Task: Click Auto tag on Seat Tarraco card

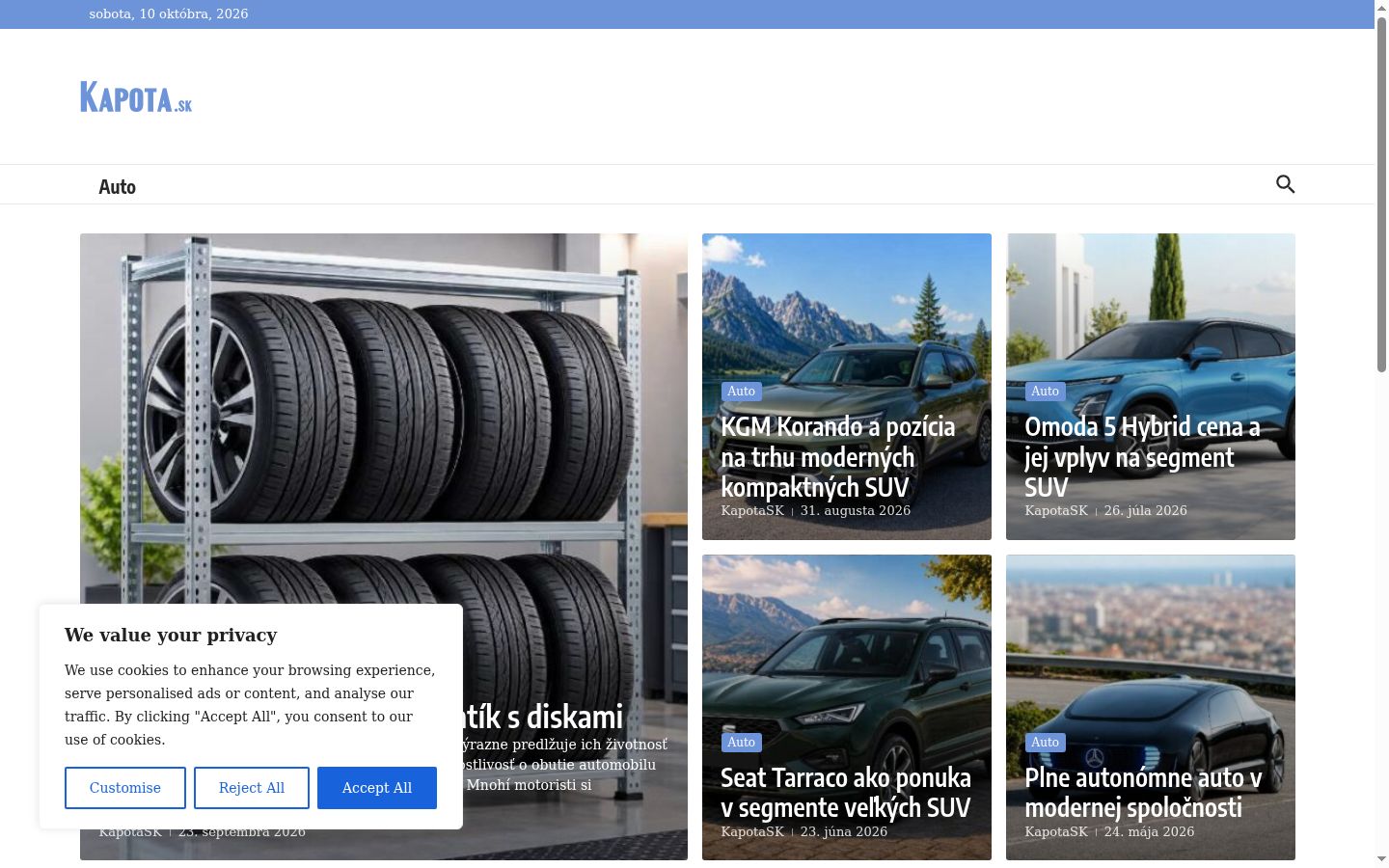Action: tap(742, 743)
